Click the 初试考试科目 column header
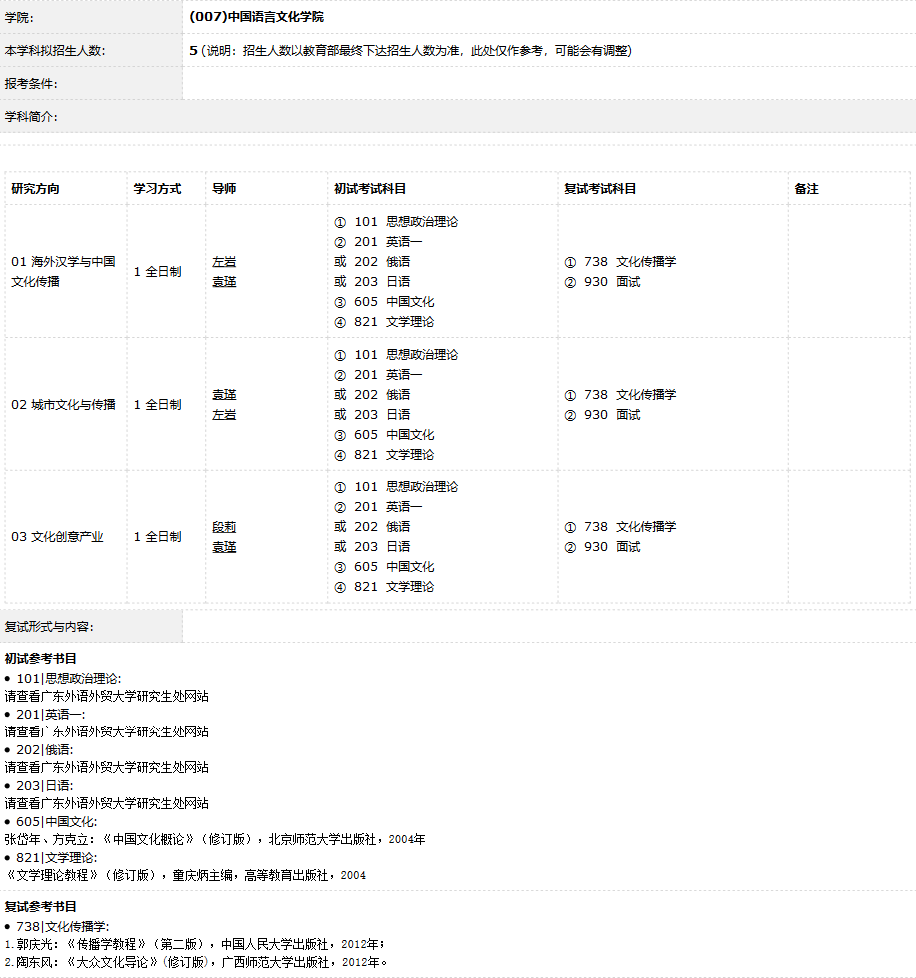Image resolution: width=916 pixels, height=978 pixels. [x=370, y=189]
